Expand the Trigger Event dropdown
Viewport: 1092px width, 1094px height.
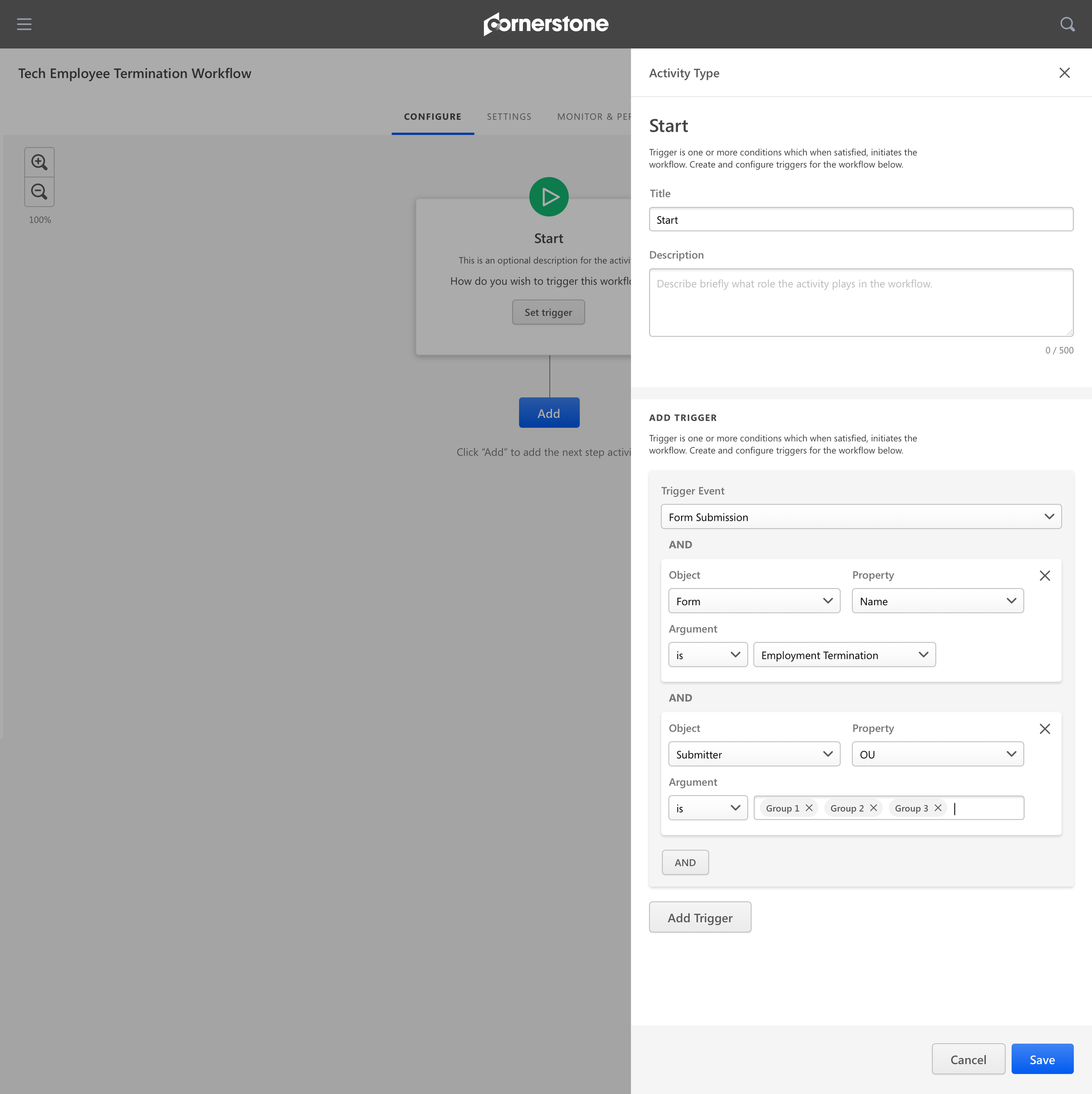point(860,517)
